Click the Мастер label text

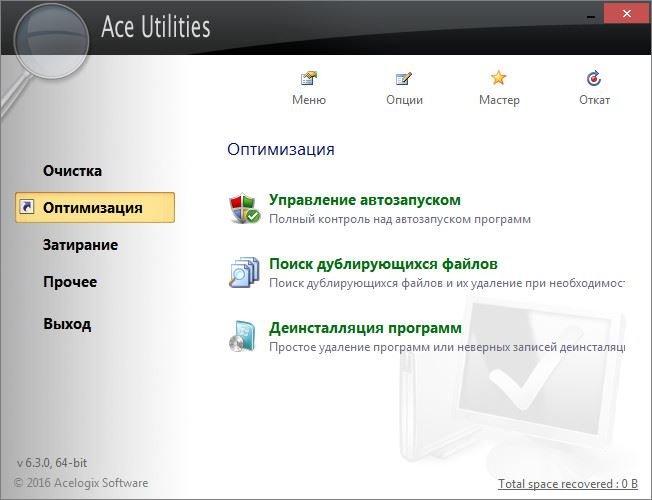(499, 100)
